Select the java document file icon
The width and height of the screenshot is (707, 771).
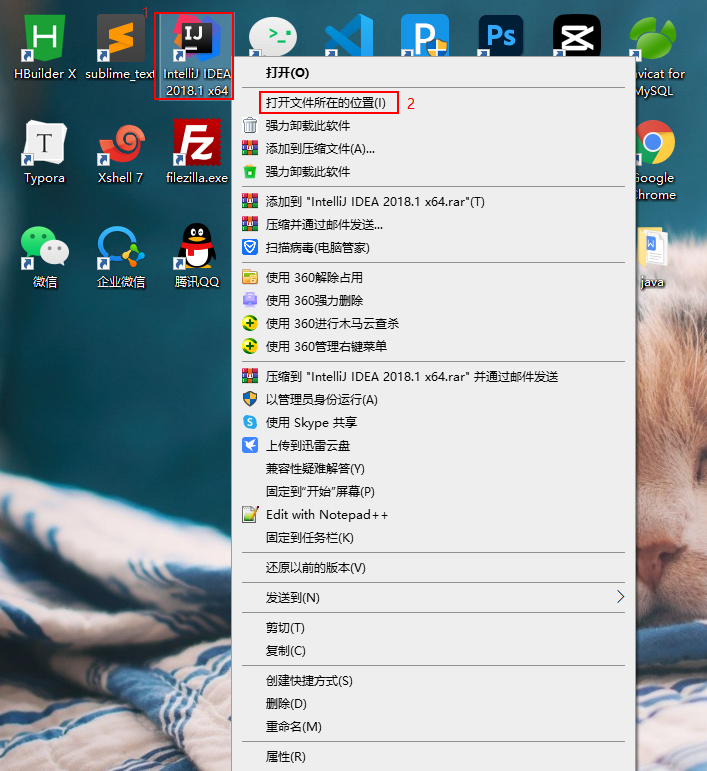click(652, 258)
